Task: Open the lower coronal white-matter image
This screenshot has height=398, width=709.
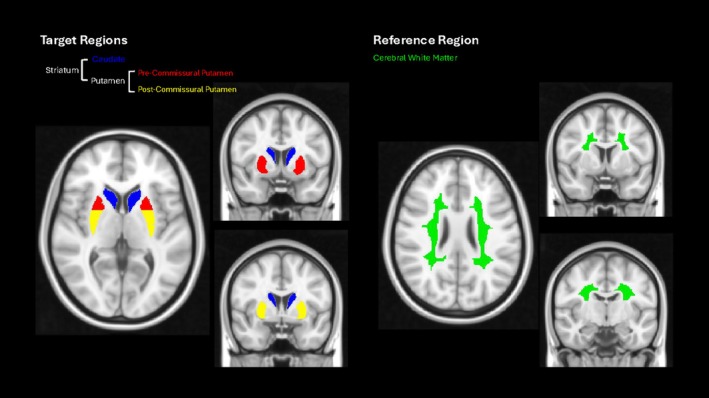Action: coord(606,300)
